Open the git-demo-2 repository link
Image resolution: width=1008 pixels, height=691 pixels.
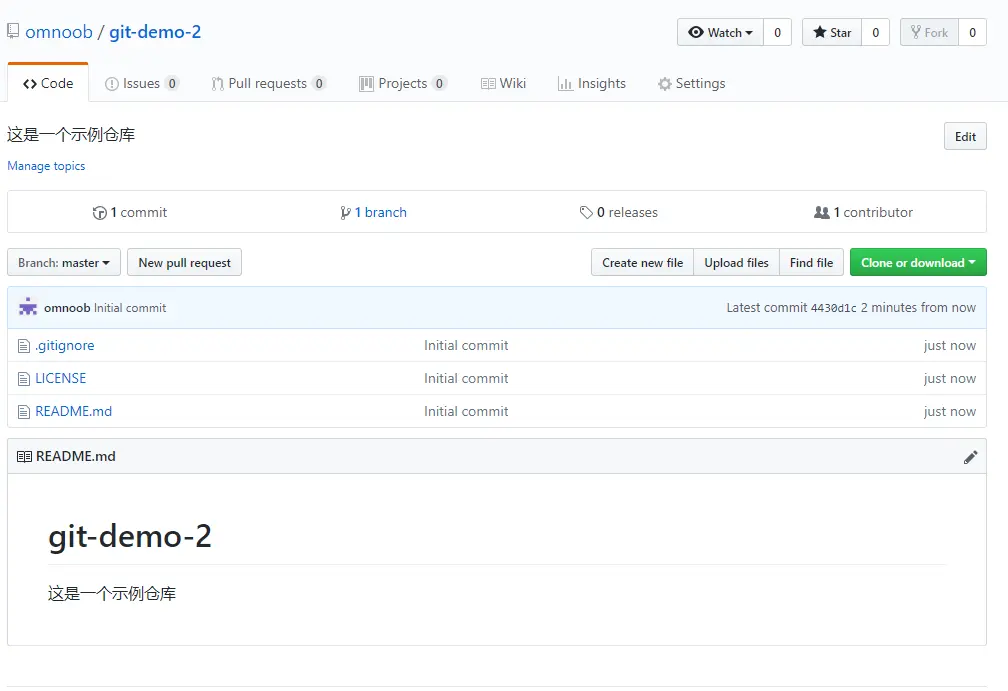(155, 31)
